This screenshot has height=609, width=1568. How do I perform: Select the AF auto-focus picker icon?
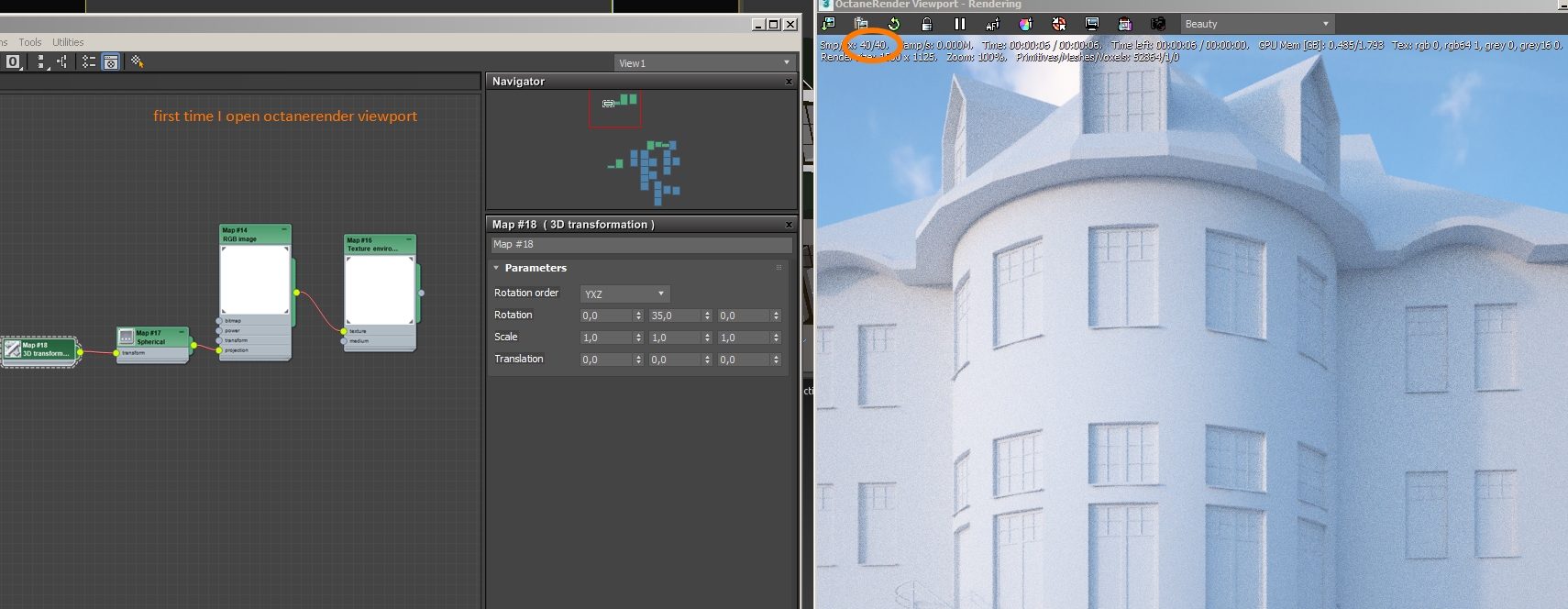tap(993, 24)
